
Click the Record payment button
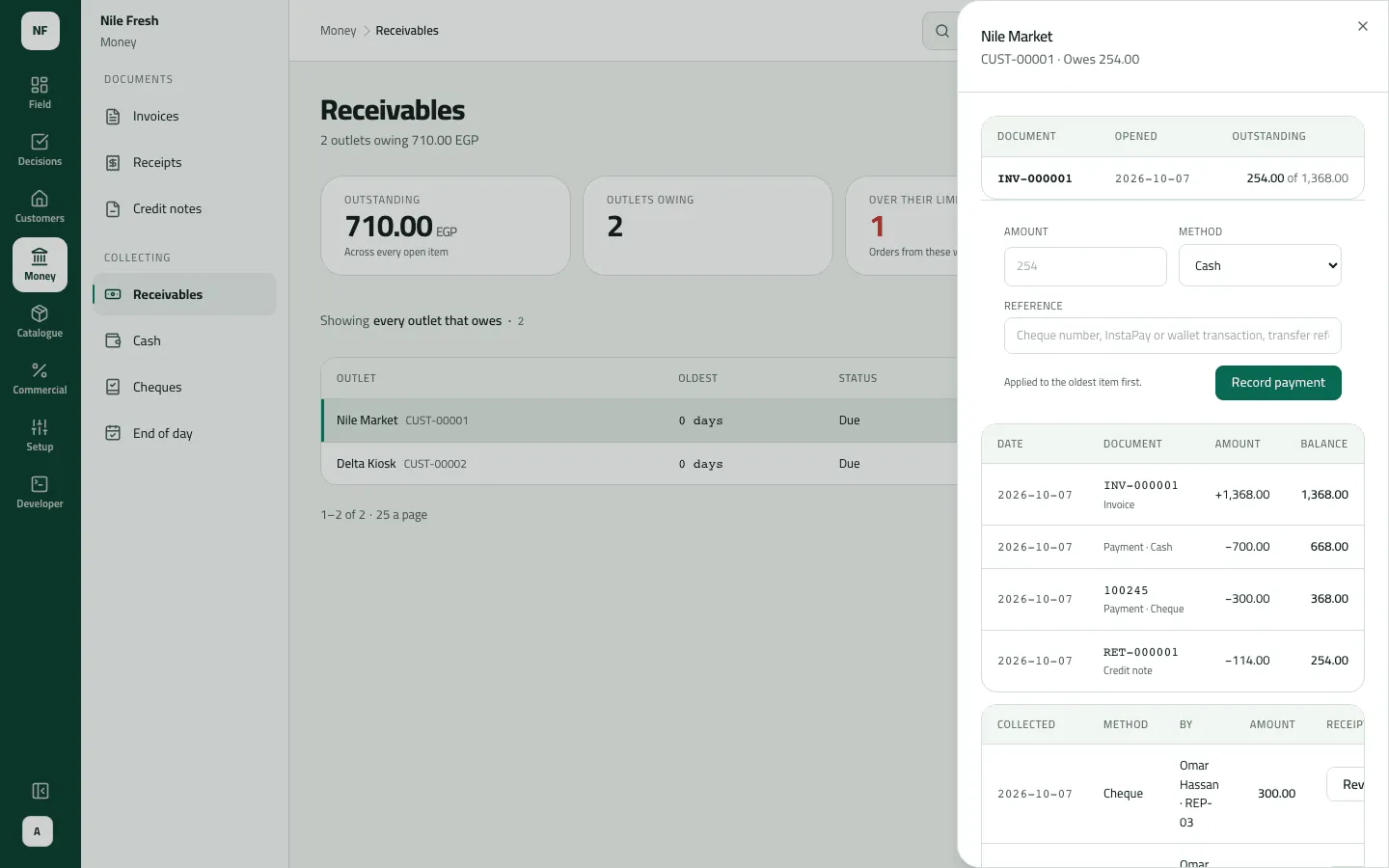click(x=1278, y=383)
